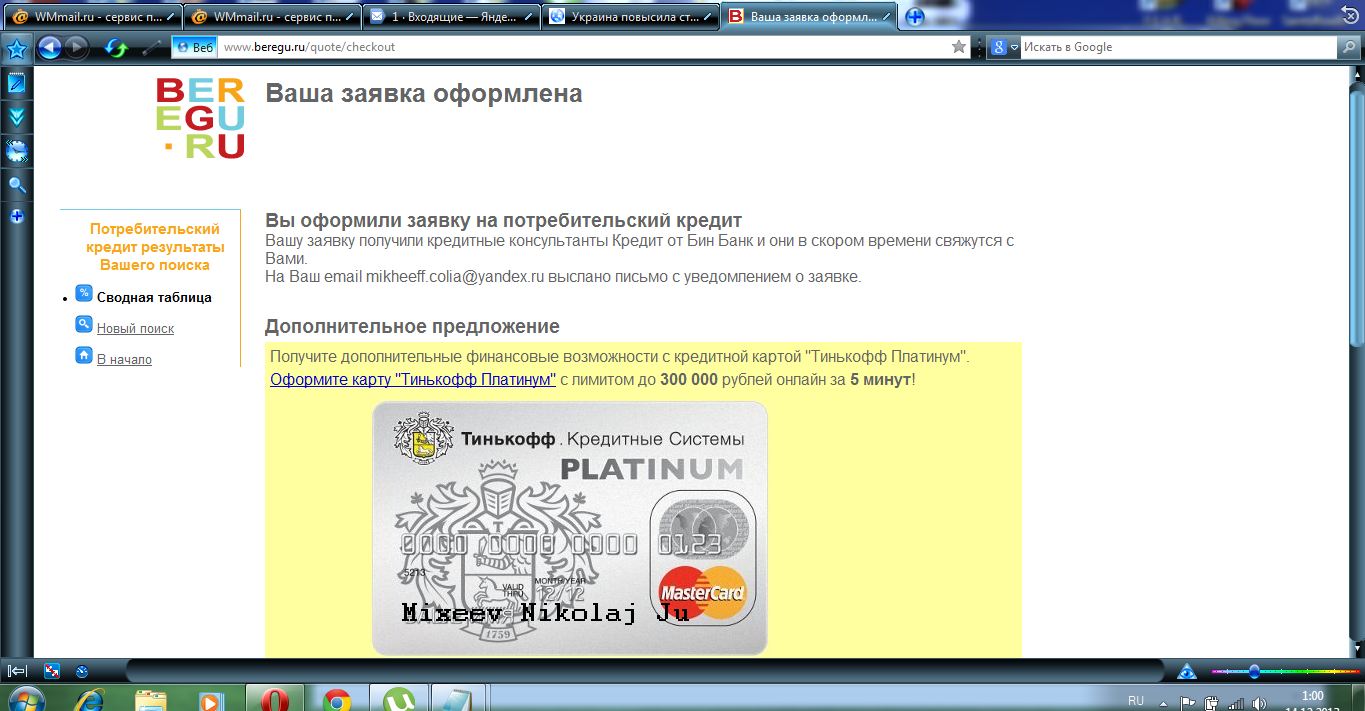Open the Favorites star sidebar button
The width and height of the screenshot is (1365, 711).
click(16, 48)
